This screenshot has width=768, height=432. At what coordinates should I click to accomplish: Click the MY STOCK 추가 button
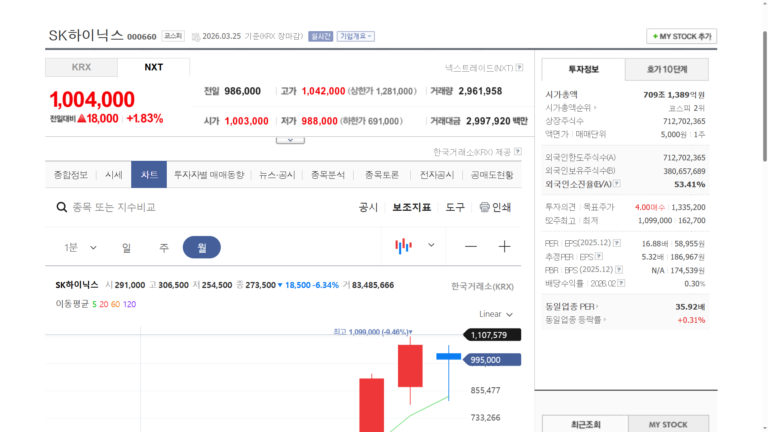pos(681,36)
